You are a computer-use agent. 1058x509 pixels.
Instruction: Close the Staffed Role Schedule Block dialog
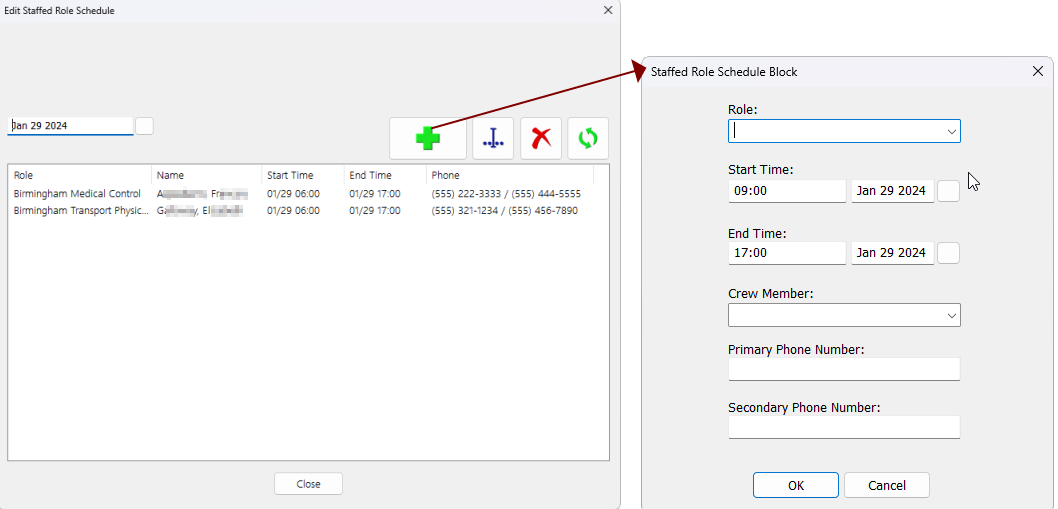click(1038, 72)
